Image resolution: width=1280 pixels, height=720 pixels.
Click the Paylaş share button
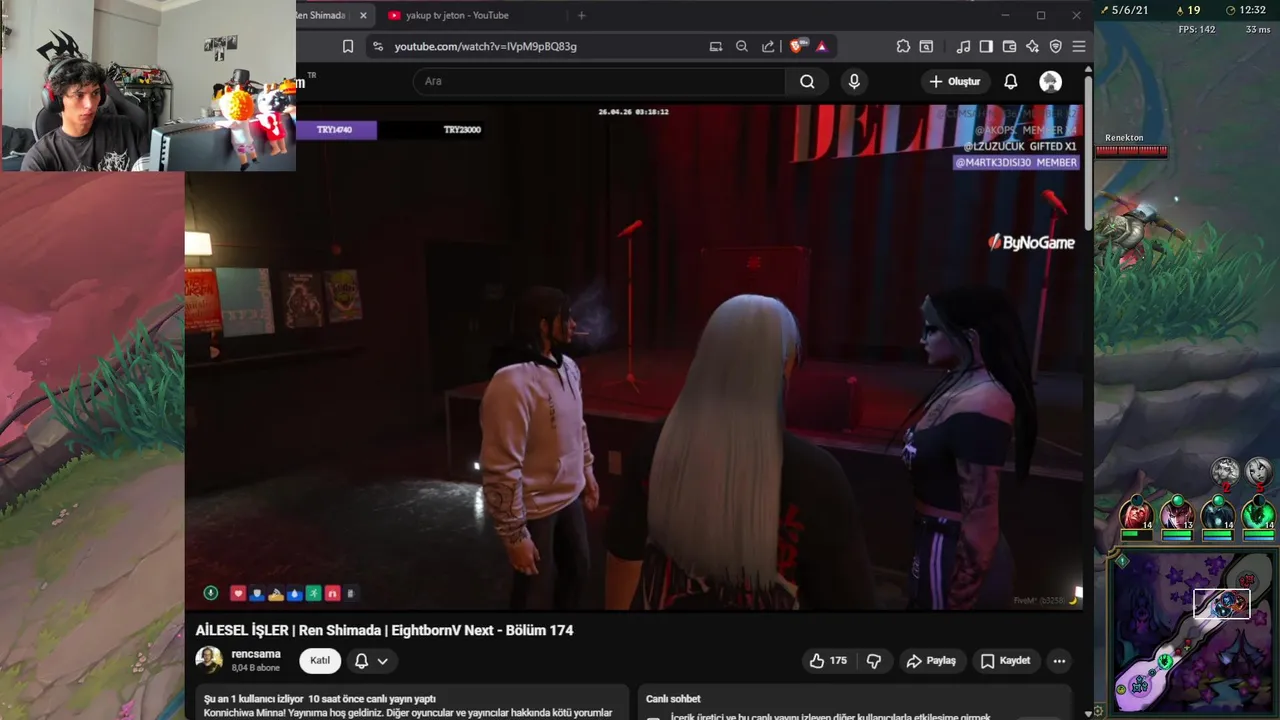[x=931, y=660]
